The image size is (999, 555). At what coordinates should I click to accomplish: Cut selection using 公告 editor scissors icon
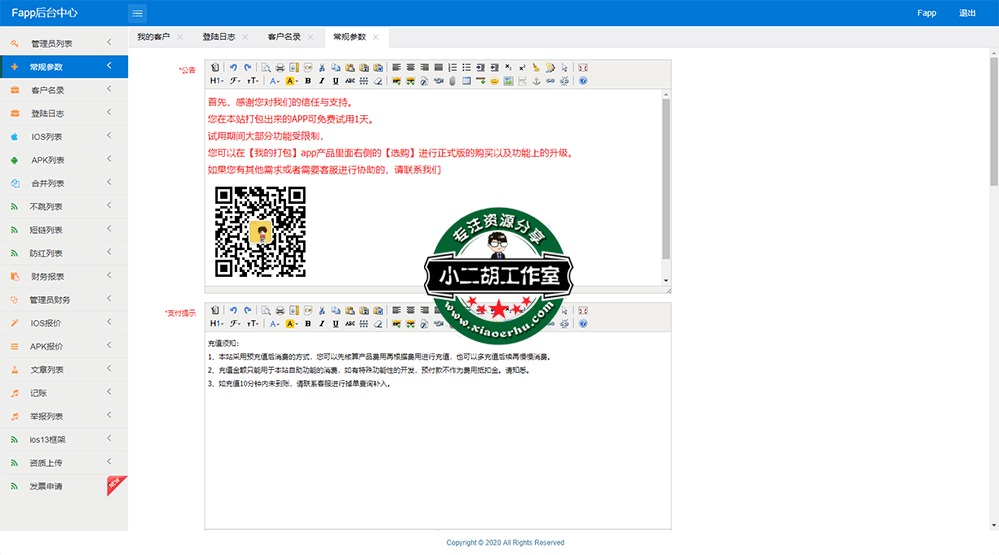[322, 68]
